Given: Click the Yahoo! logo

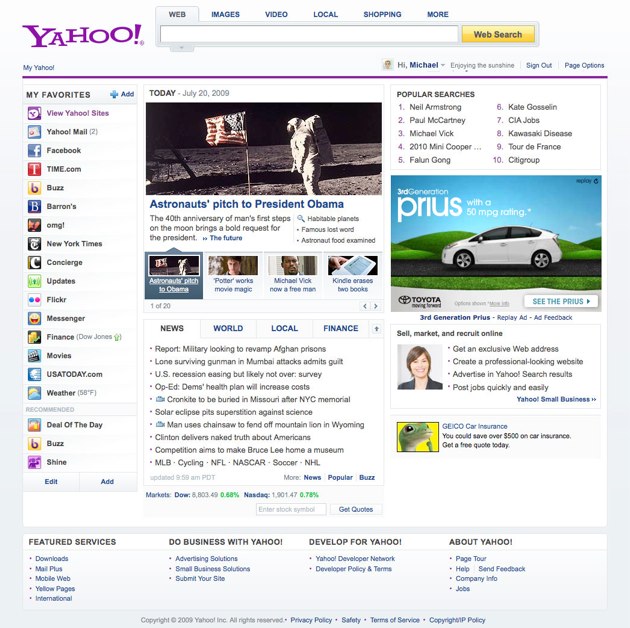Looking at the screenshot, I should [83, 36].
